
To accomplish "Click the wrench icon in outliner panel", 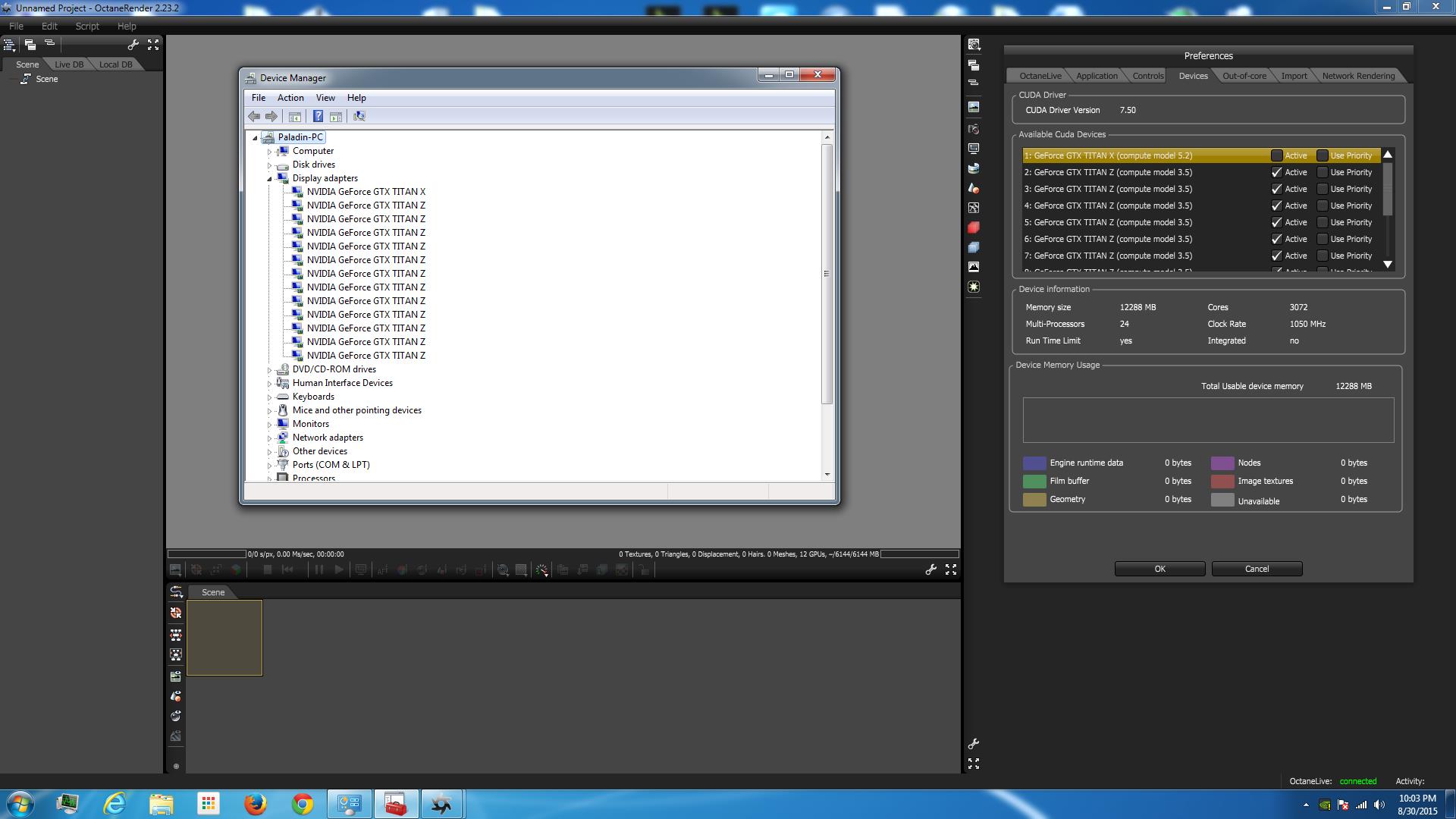I will click(133, 45).
